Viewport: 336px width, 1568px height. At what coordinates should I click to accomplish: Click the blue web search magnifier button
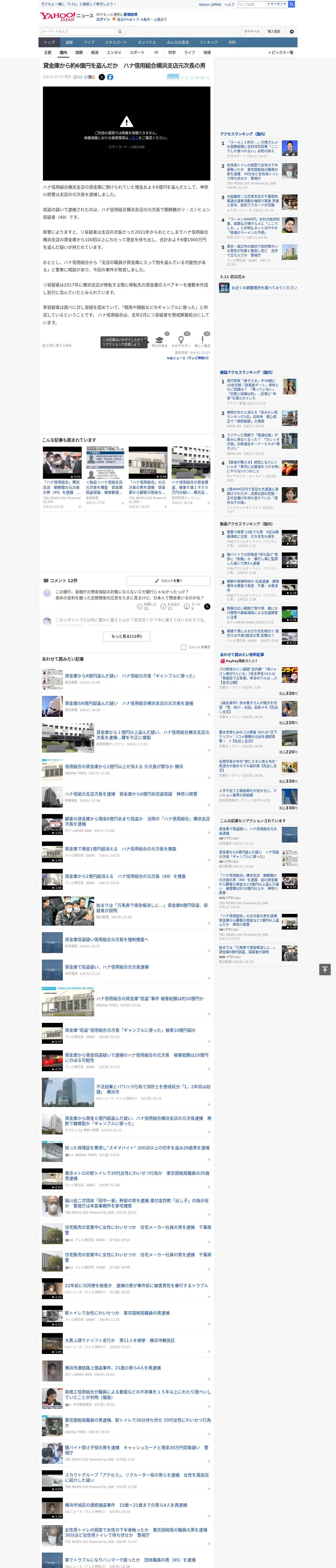(292, 4)
